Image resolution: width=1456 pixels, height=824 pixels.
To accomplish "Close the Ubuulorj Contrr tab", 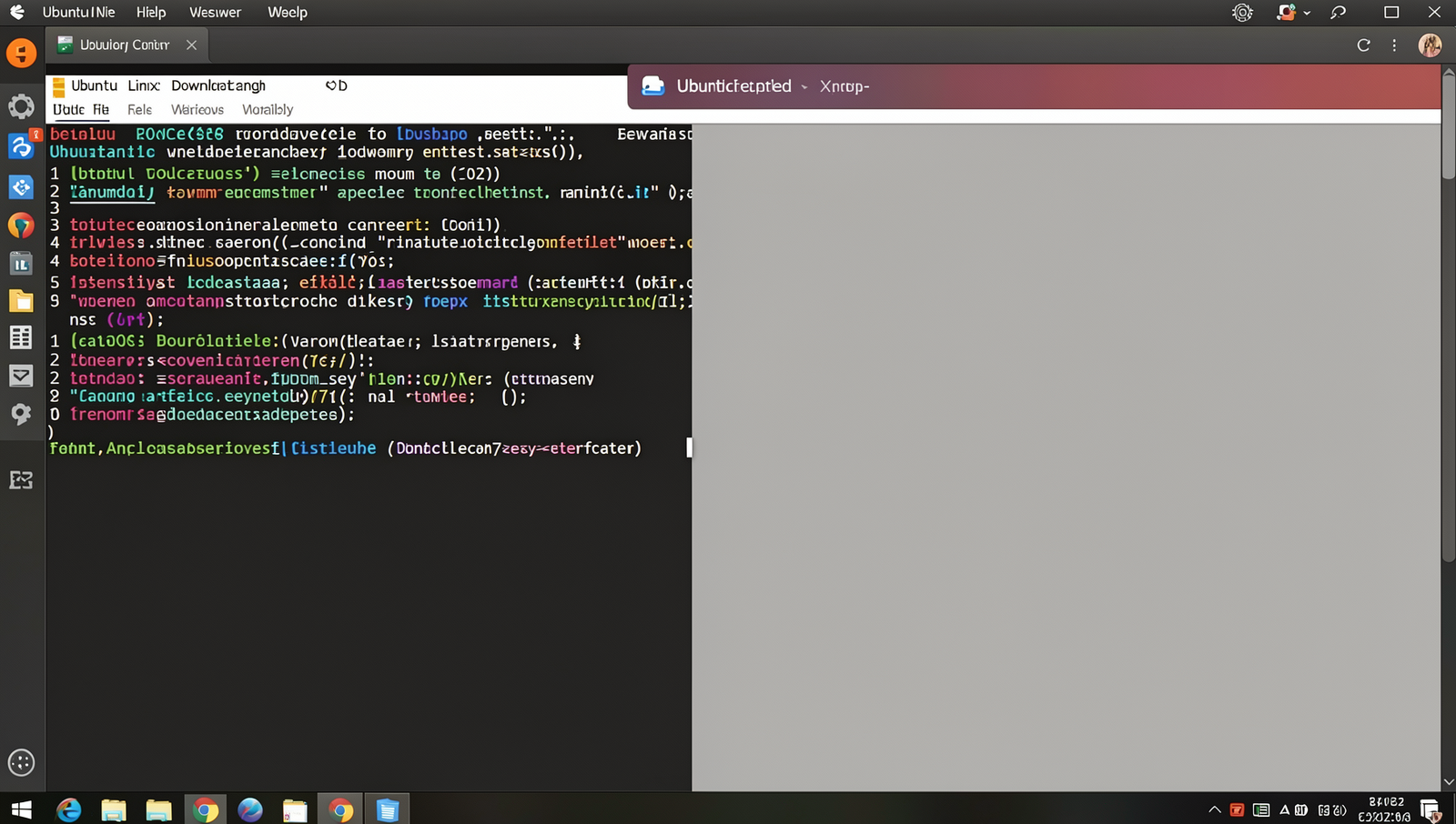I will click(x=191, y=45).
